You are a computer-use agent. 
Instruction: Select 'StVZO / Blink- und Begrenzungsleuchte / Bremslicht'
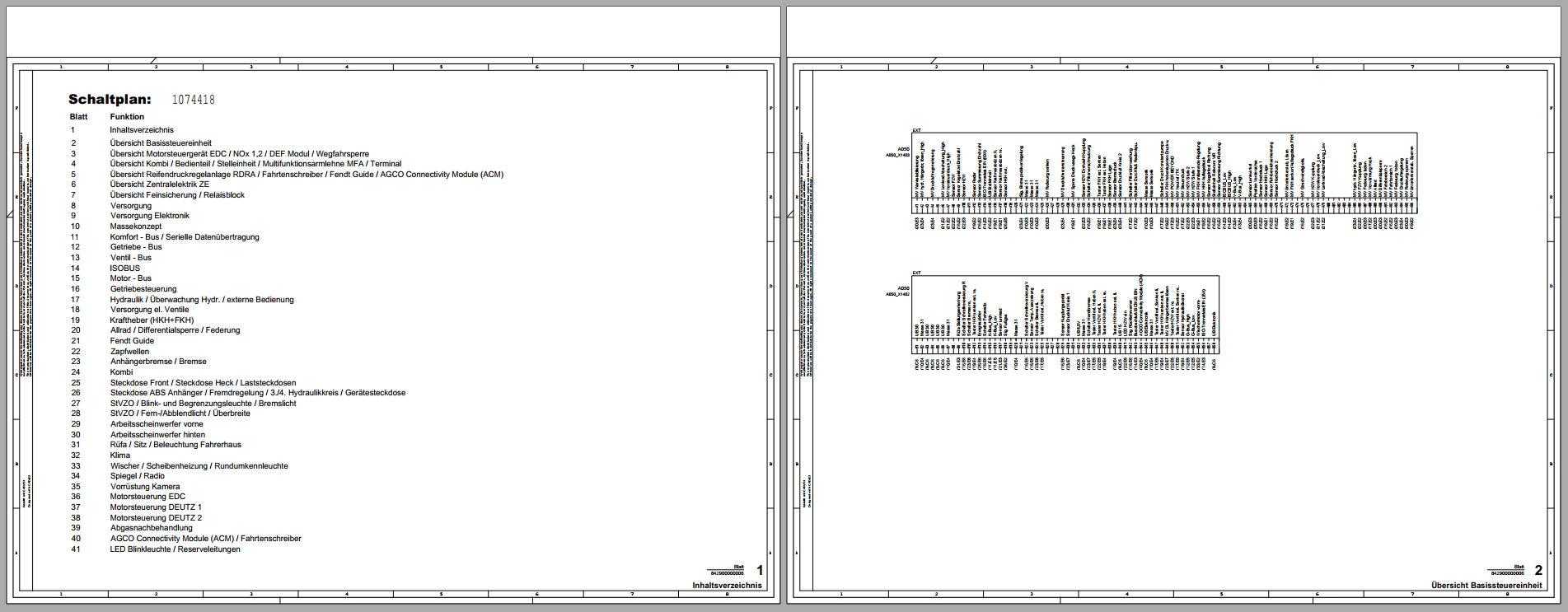click(204, 404)
